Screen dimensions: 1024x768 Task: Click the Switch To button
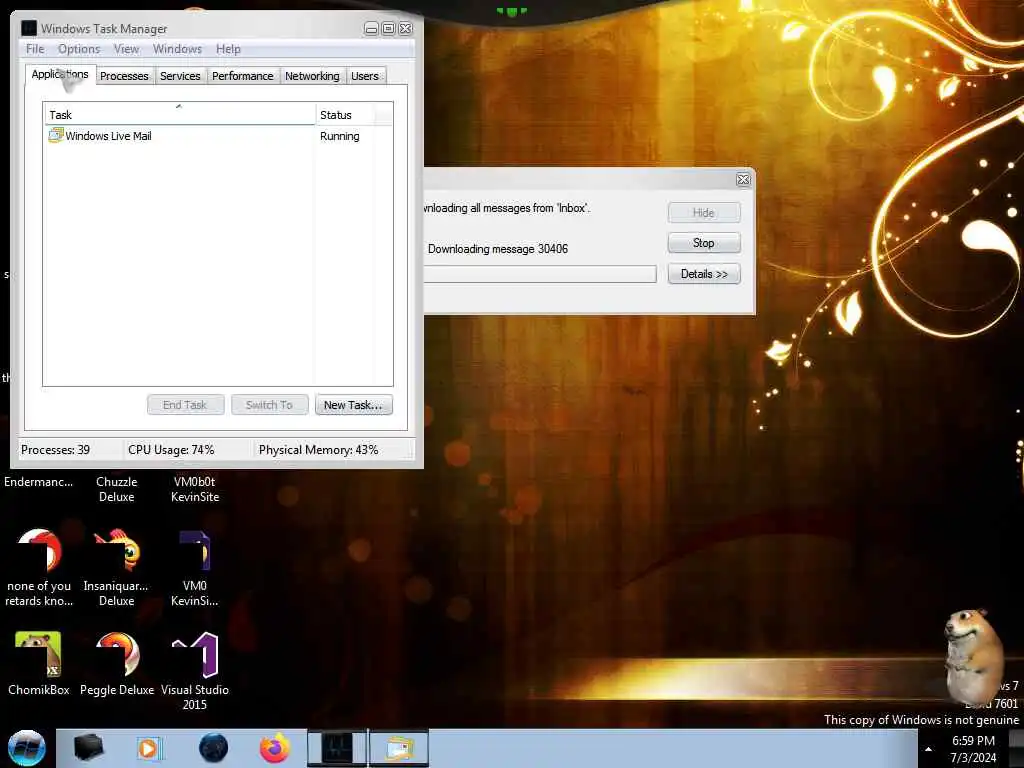[269, 405]
